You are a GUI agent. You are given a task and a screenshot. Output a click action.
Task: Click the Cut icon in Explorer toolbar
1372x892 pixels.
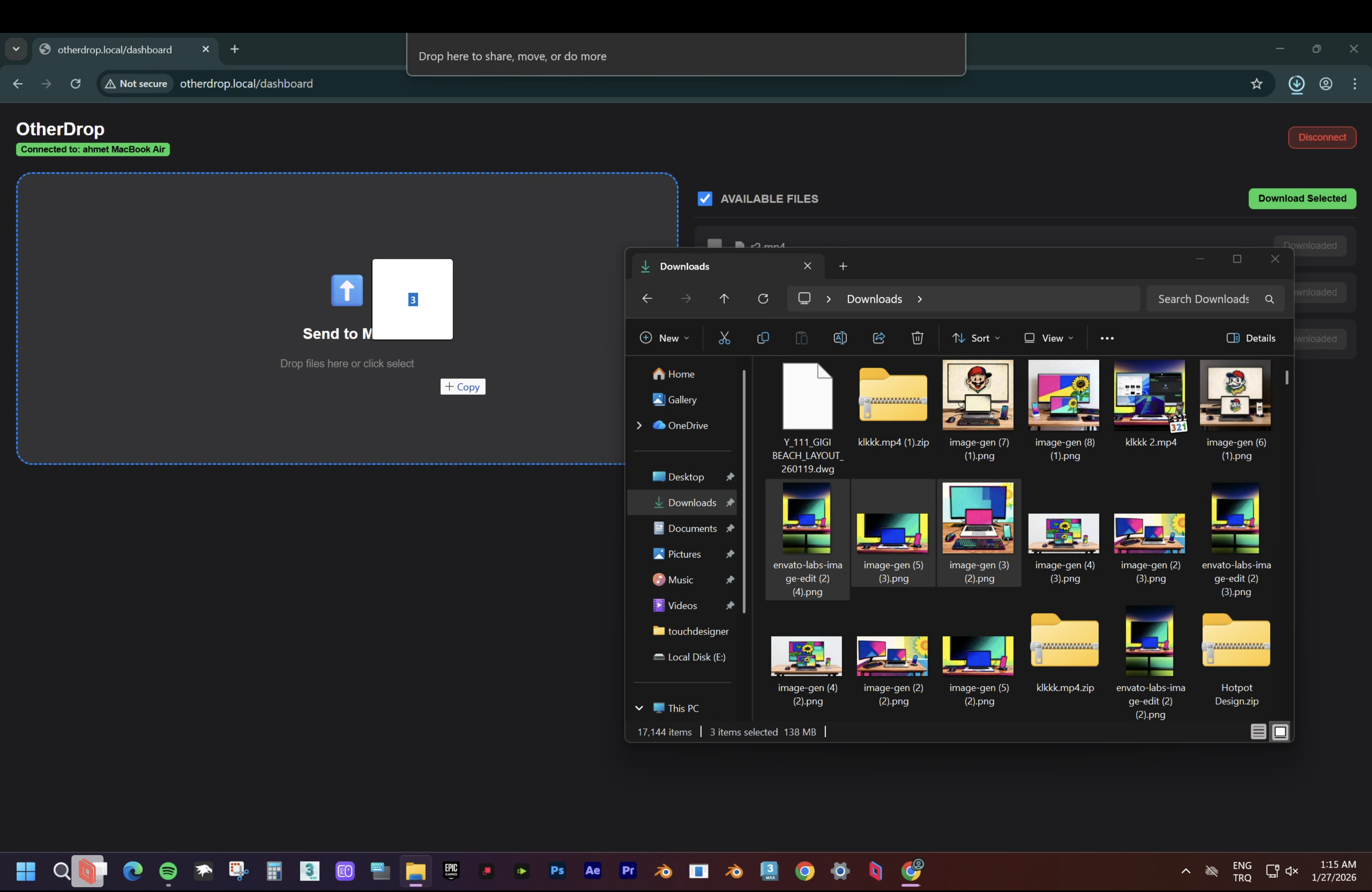(724, 338)
